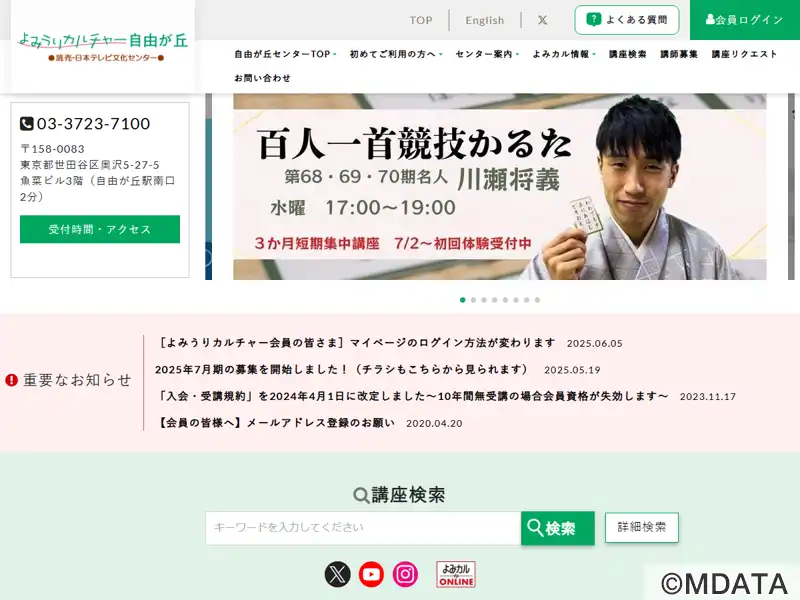The width and height of the screenshot is (800, 600).
Task: Open the black X social icon below search
Action: point(337,574)
